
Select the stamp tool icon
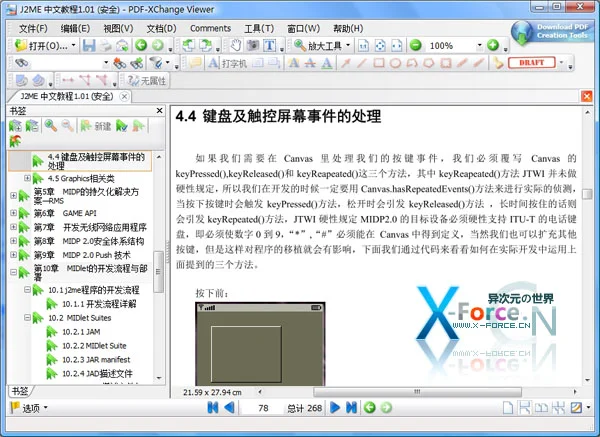[497, 63]
